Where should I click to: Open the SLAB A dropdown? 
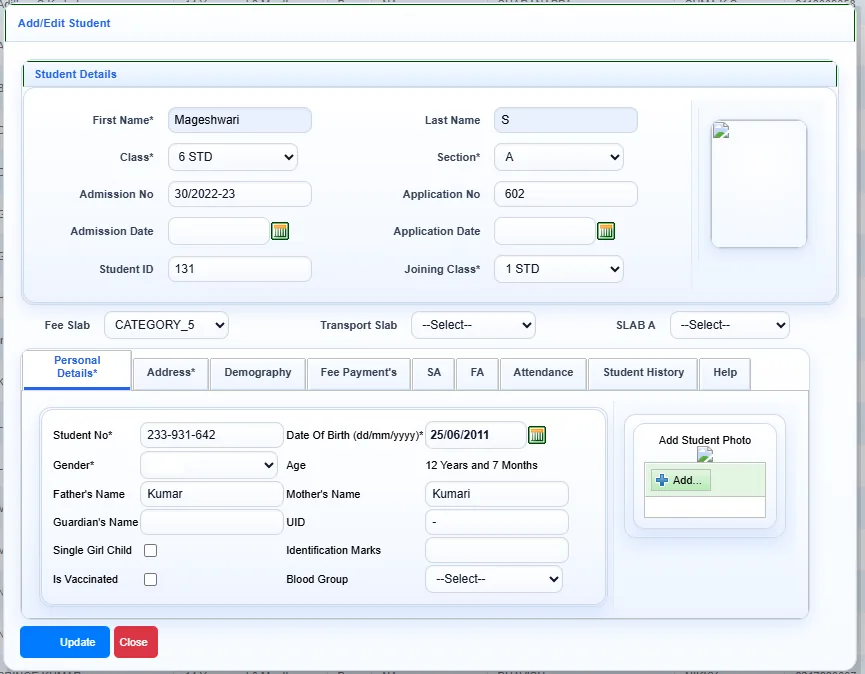[x=730, y=325]
